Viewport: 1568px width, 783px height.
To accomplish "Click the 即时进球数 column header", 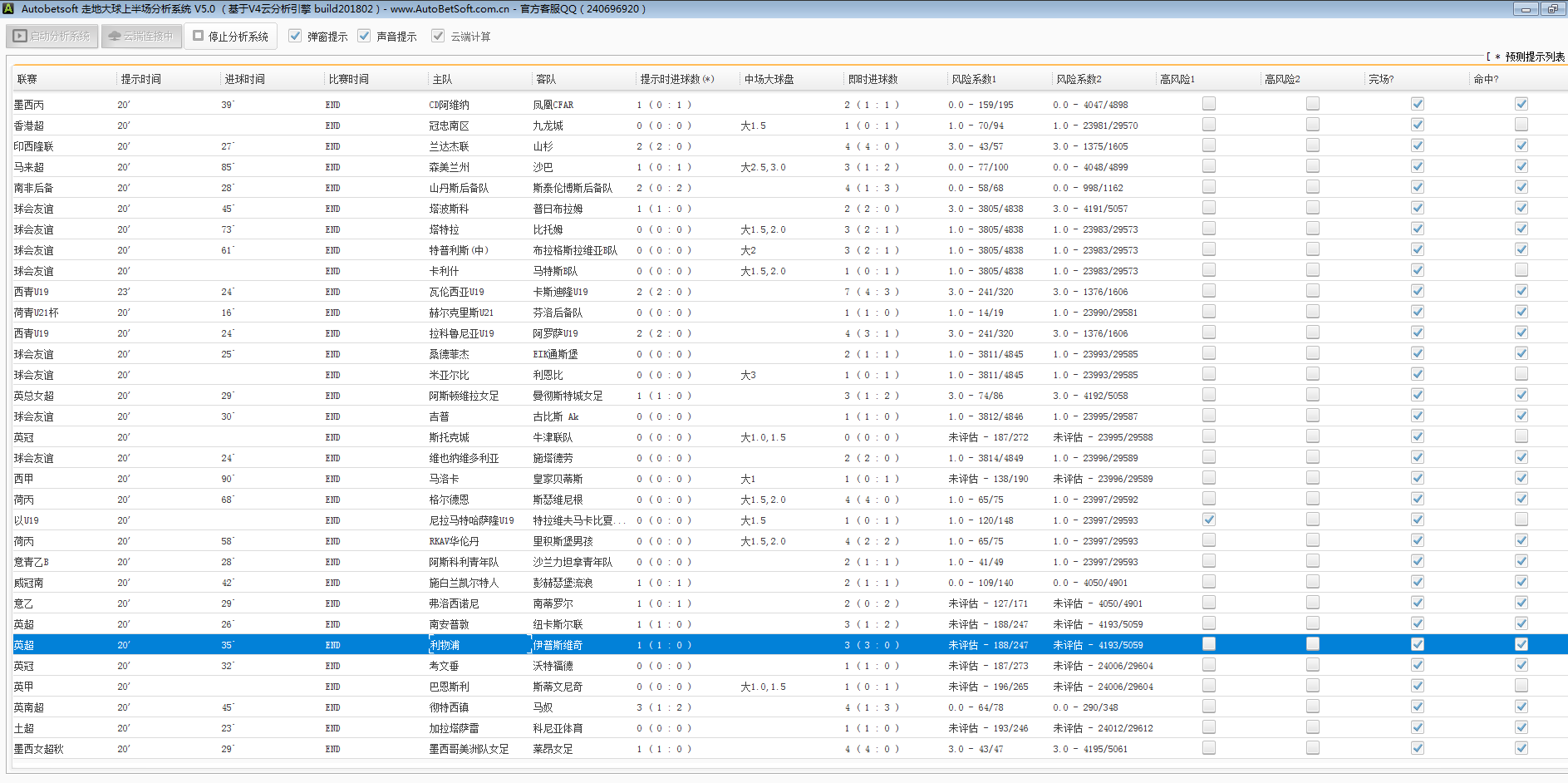I will pos(872,79).
